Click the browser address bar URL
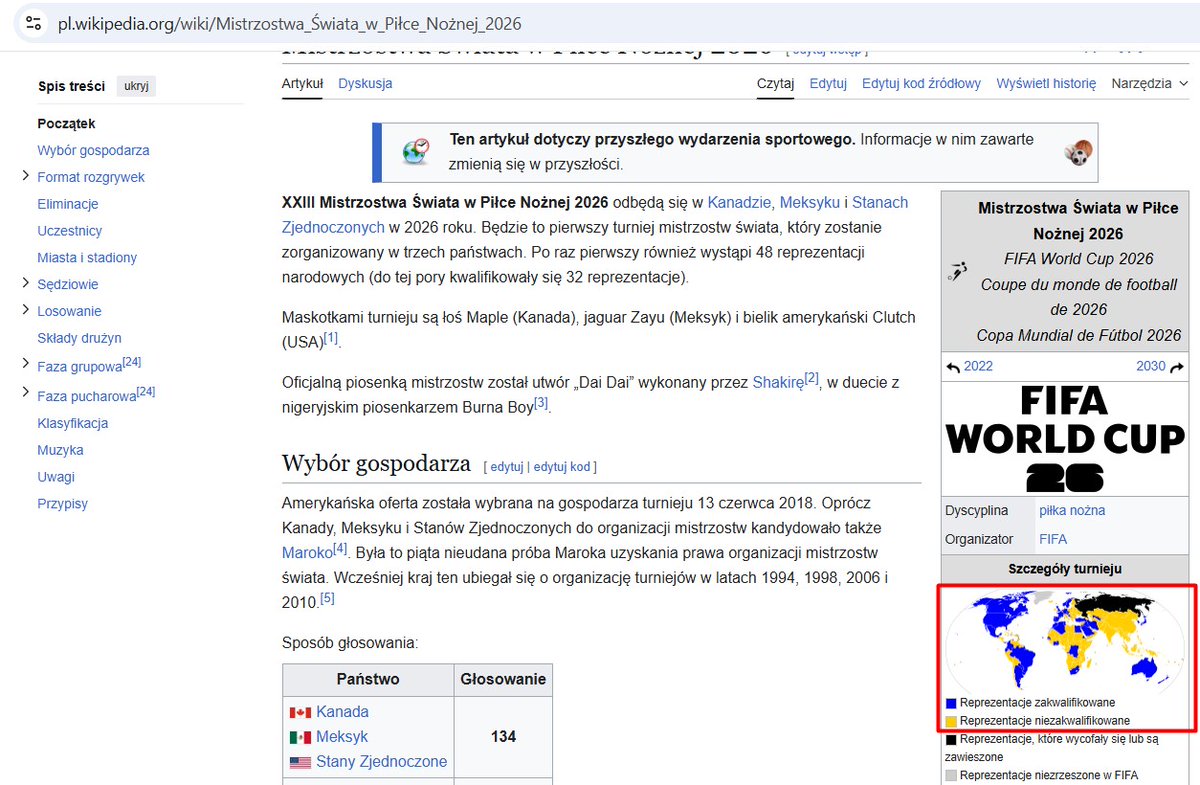The width and height of the screenshot is (1200, 785). (289, 23)
